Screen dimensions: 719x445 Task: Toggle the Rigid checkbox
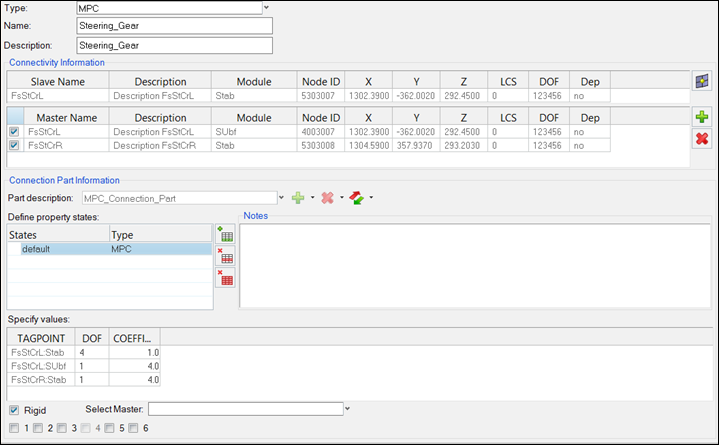pos(14,409)
